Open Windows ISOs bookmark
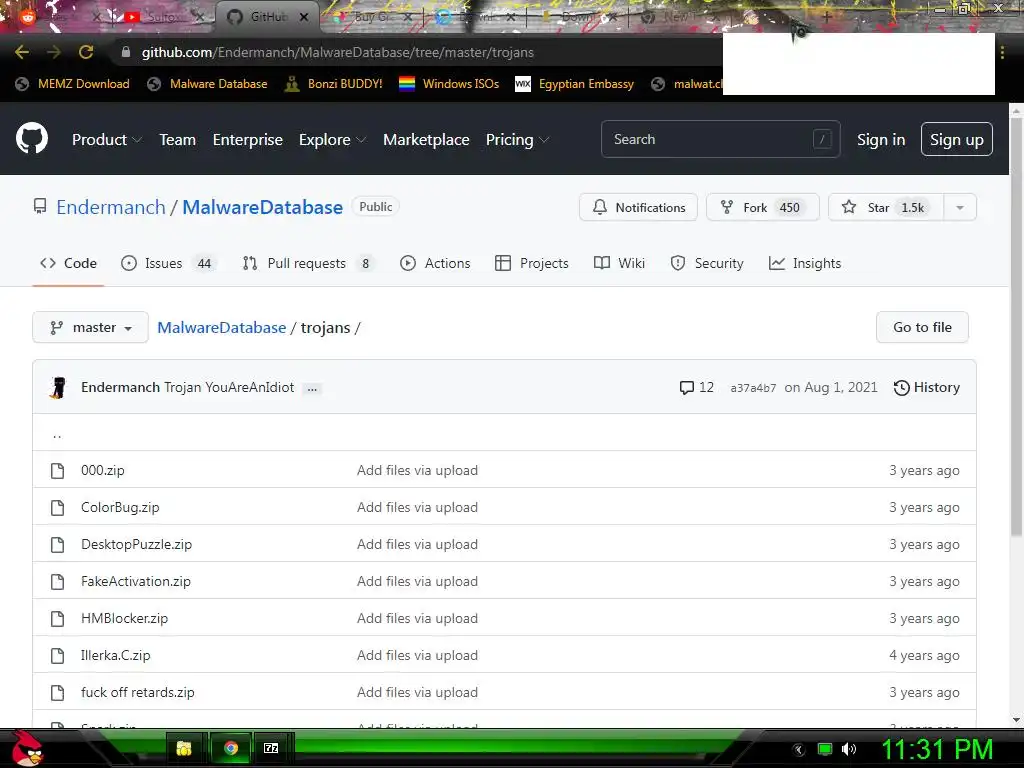The height and width of the screenshot is (768, 1024). pyautogui.click(x=449, y=84)
